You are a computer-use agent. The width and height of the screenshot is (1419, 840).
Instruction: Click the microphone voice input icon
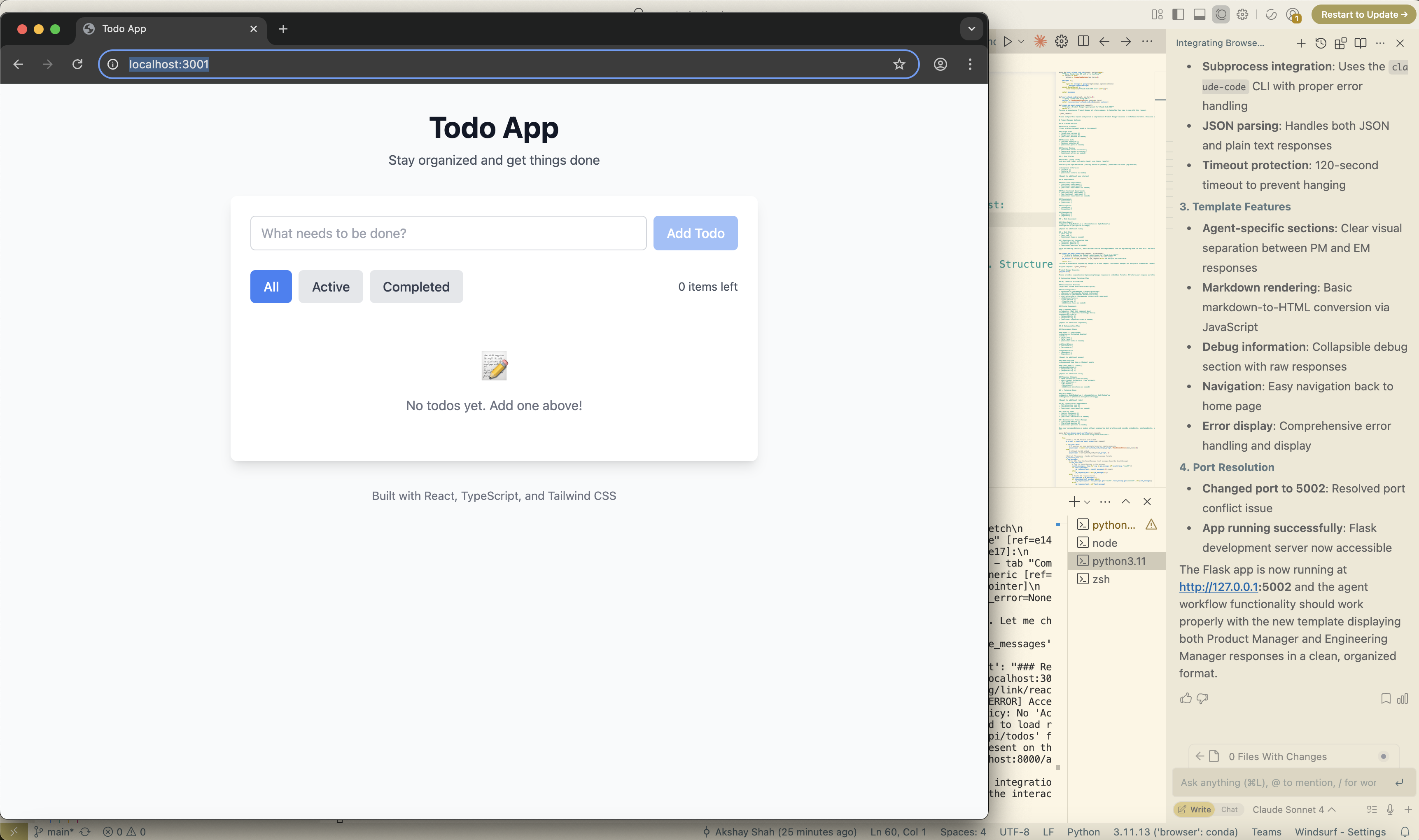coord(1390,810)
